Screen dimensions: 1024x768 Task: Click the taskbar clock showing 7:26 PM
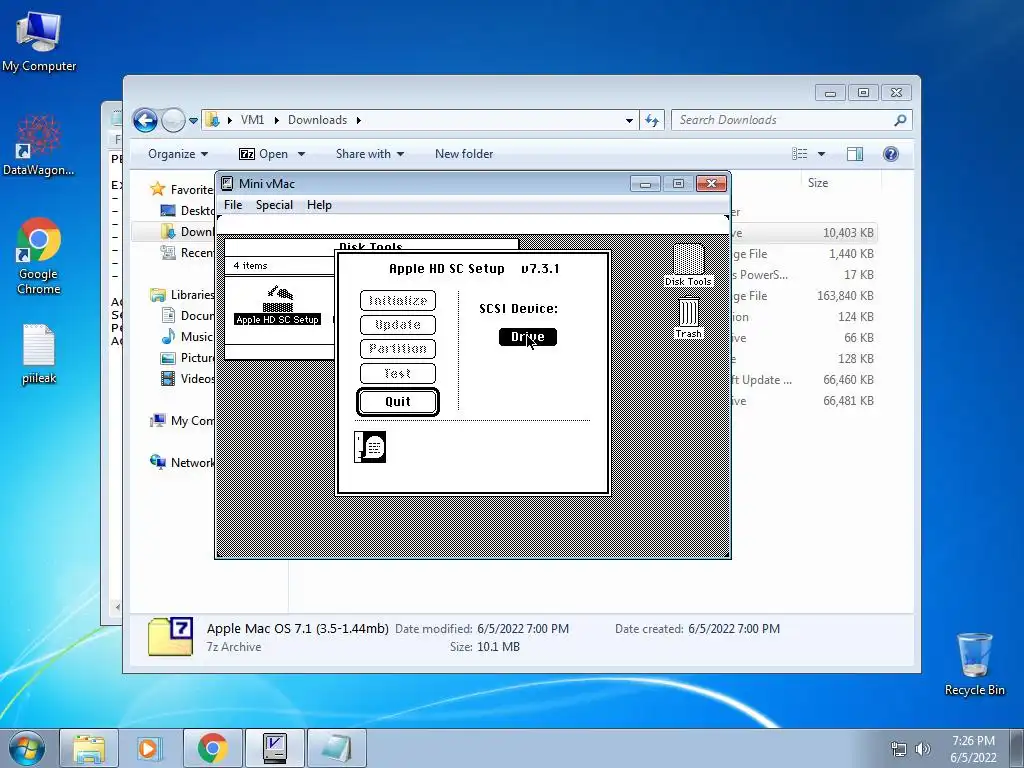coord(973,749)
